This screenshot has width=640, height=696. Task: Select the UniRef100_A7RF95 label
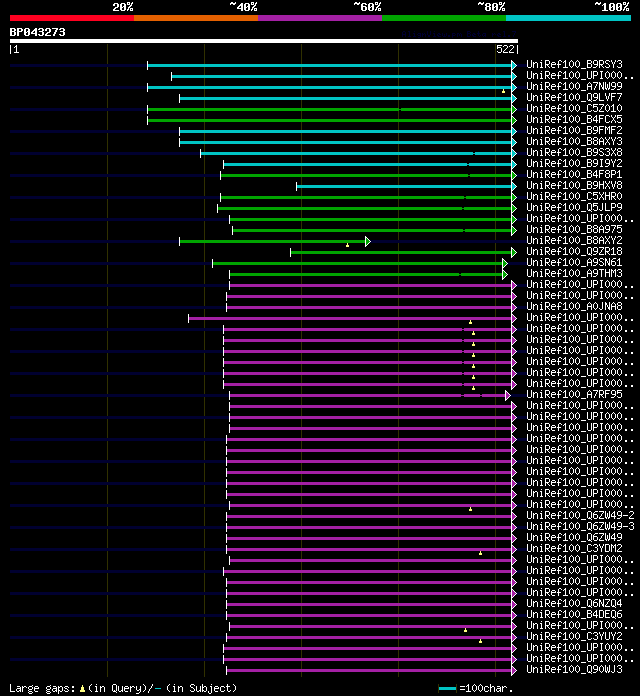[574, 394]
